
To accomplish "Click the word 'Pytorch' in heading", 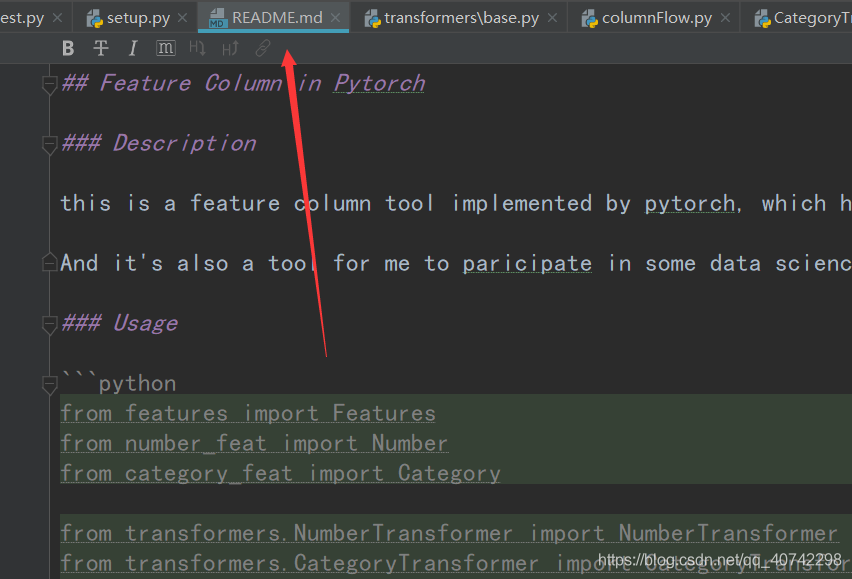I will click(x=379, y=83).
